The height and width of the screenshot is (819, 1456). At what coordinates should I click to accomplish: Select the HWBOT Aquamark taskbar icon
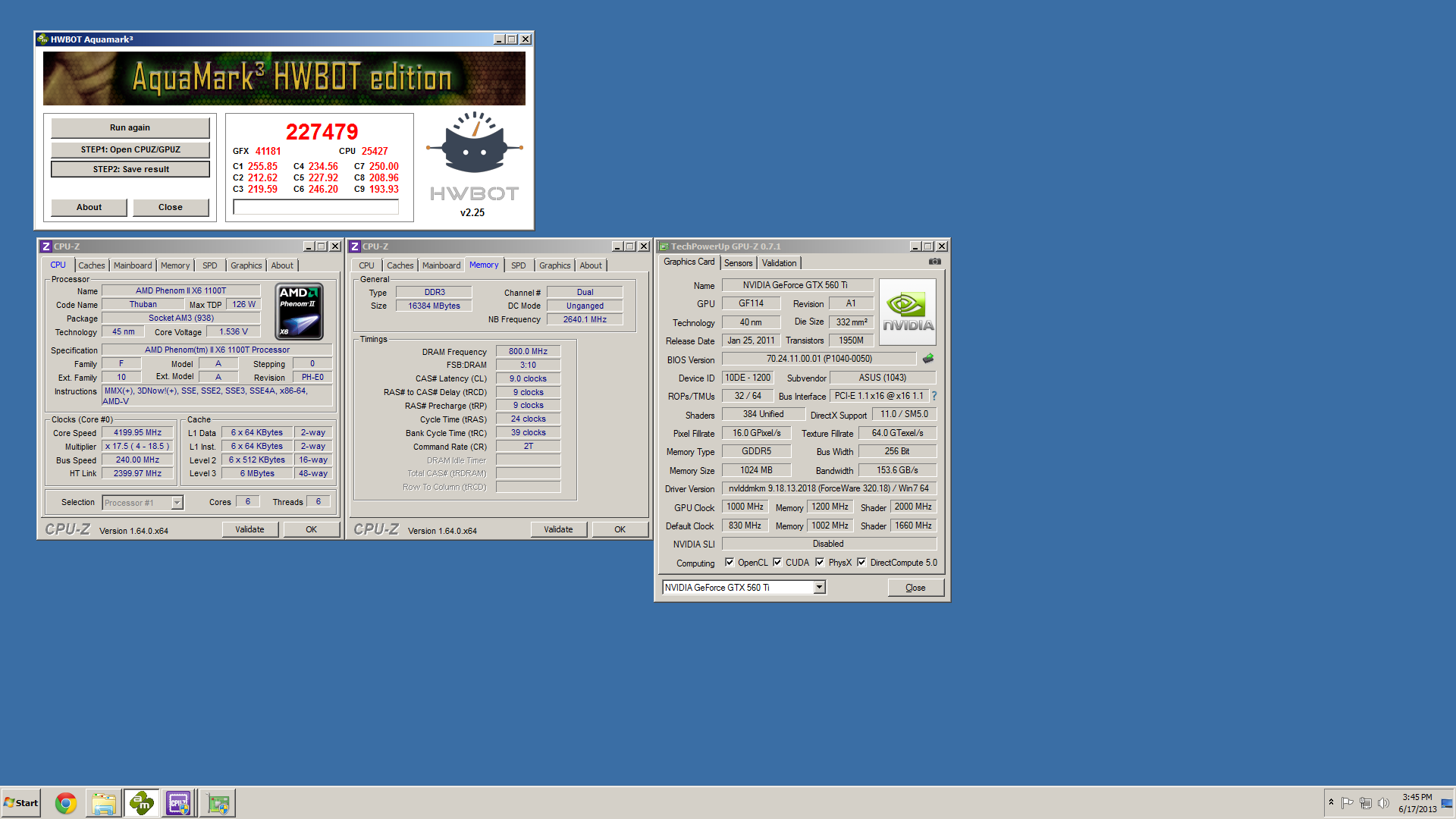pyautogui.click(x=142, y=803)
